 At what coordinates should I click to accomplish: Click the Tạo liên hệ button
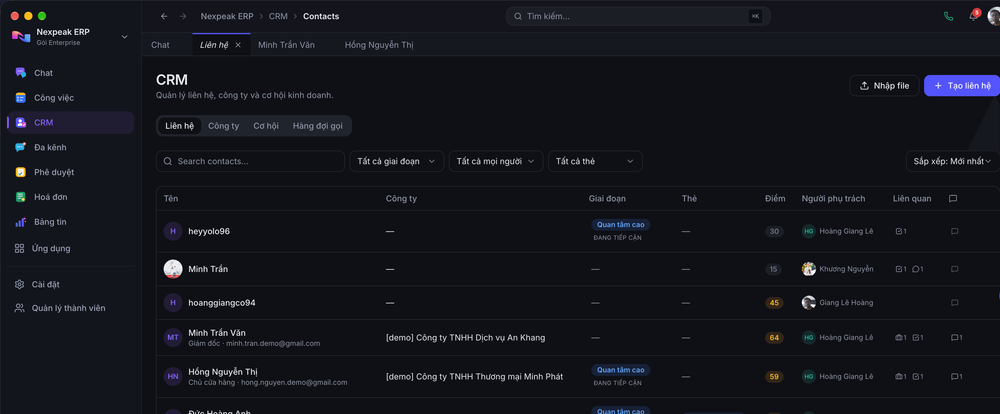[x=962, y=86]
